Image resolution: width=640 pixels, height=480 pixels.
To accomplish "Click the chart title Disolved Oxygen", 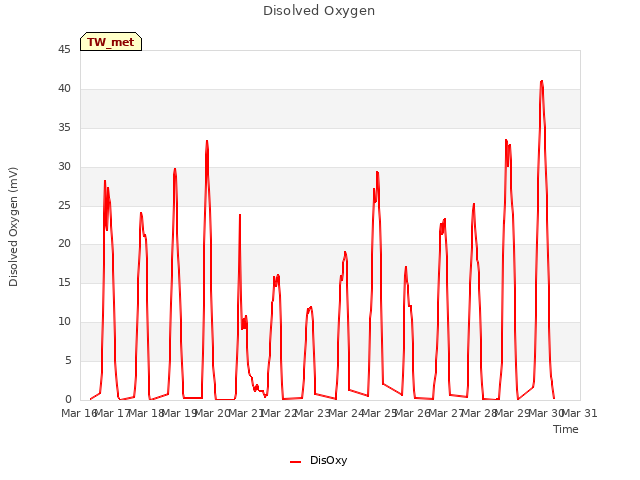I will coord(319,11).
